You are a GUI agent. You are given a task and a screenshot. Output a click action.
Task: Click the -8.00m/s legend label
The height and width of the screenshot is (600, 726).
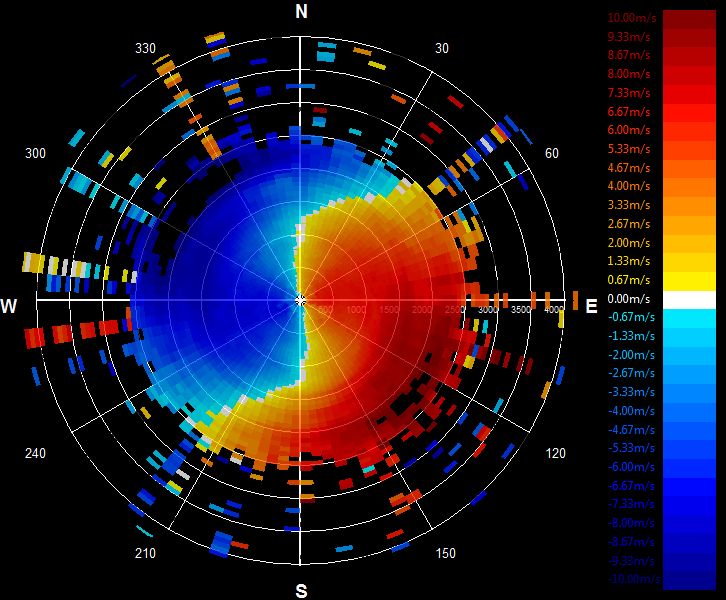click(x=631, y=523)
